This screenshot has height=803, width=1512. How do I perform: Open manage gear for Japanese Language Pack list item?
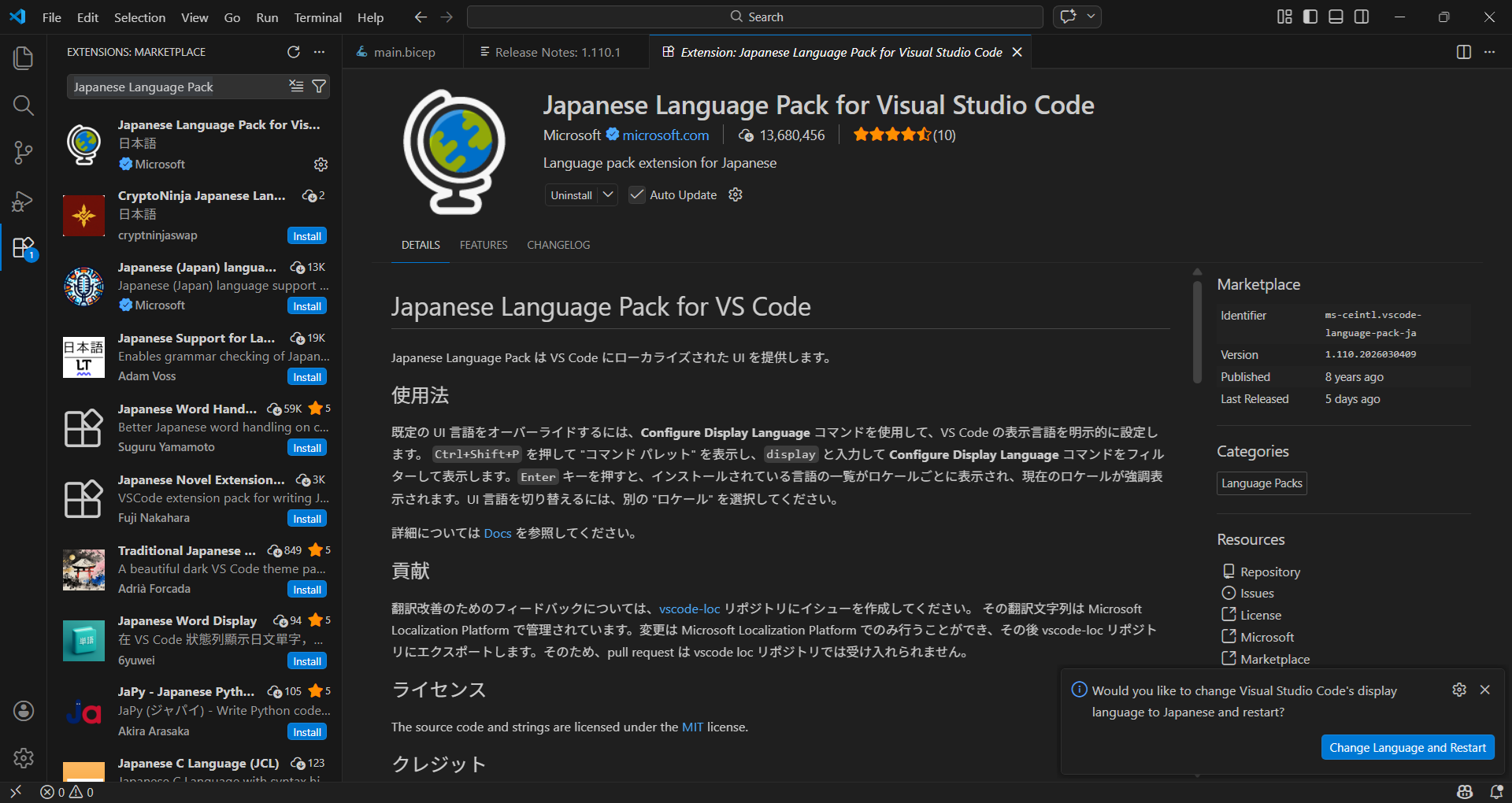[x=321, y=165]
